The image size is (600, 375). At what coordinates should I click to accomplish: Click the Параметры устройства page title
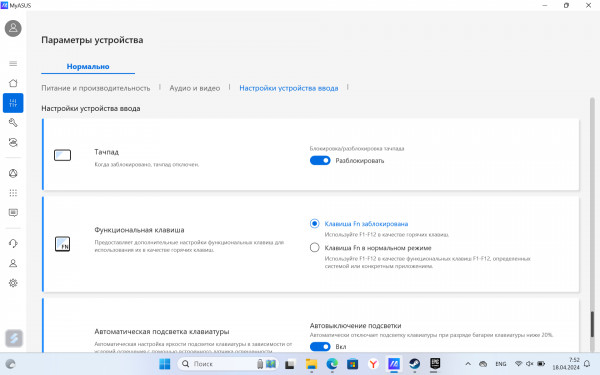tap(92, 40)
